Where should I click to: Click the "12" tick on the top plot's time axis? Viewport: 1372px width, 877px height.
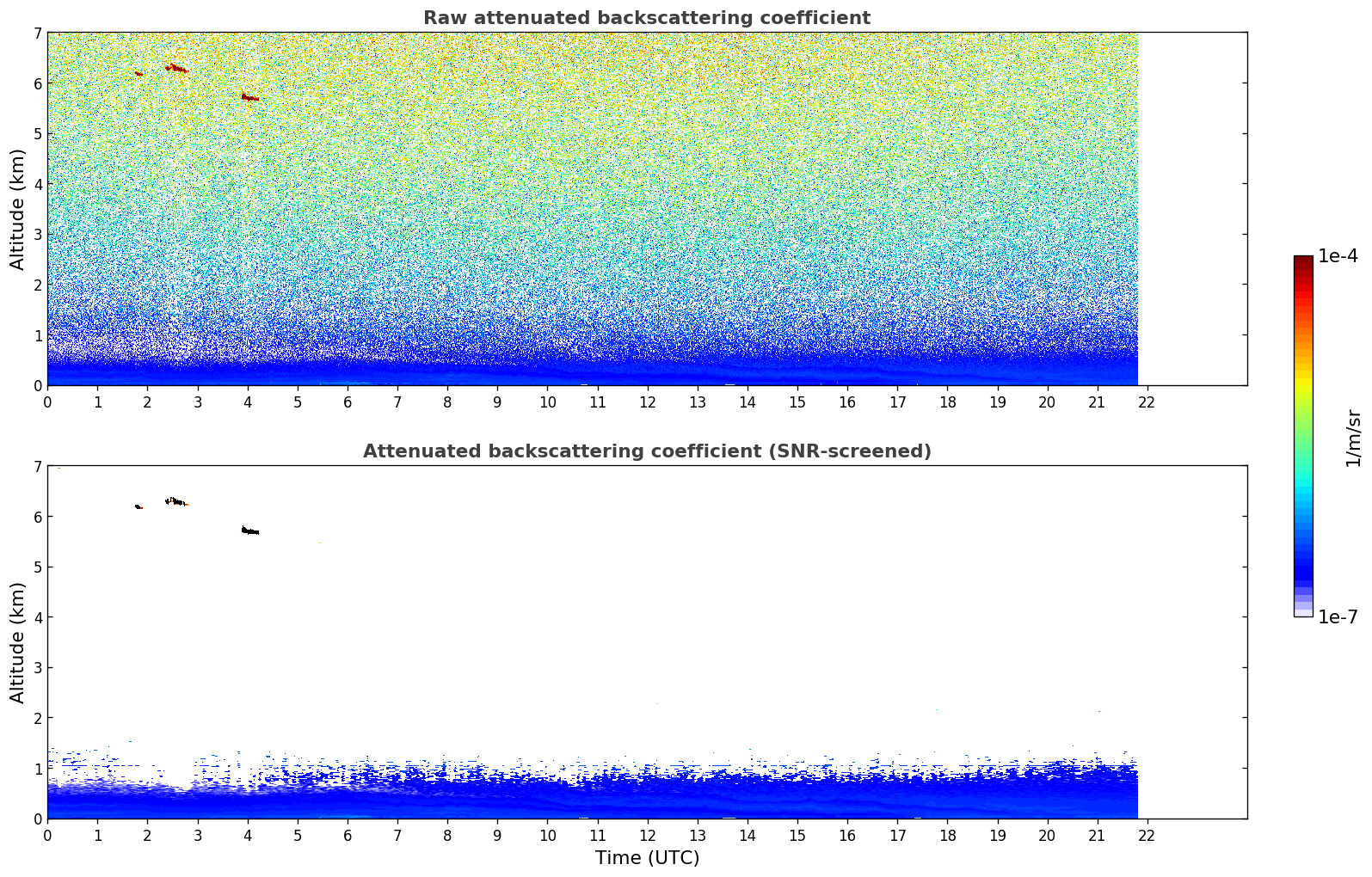[x=647, y=402]
